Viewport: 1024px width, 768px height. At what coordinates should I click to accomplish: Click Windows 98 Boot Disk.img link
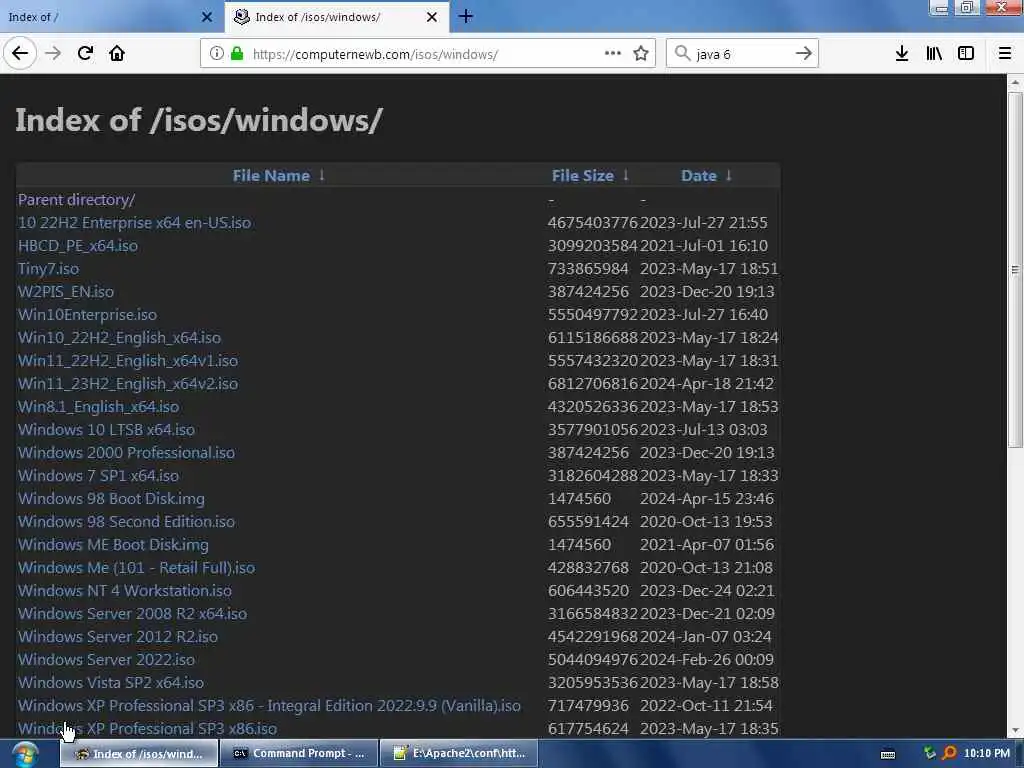tap(111, 498)
